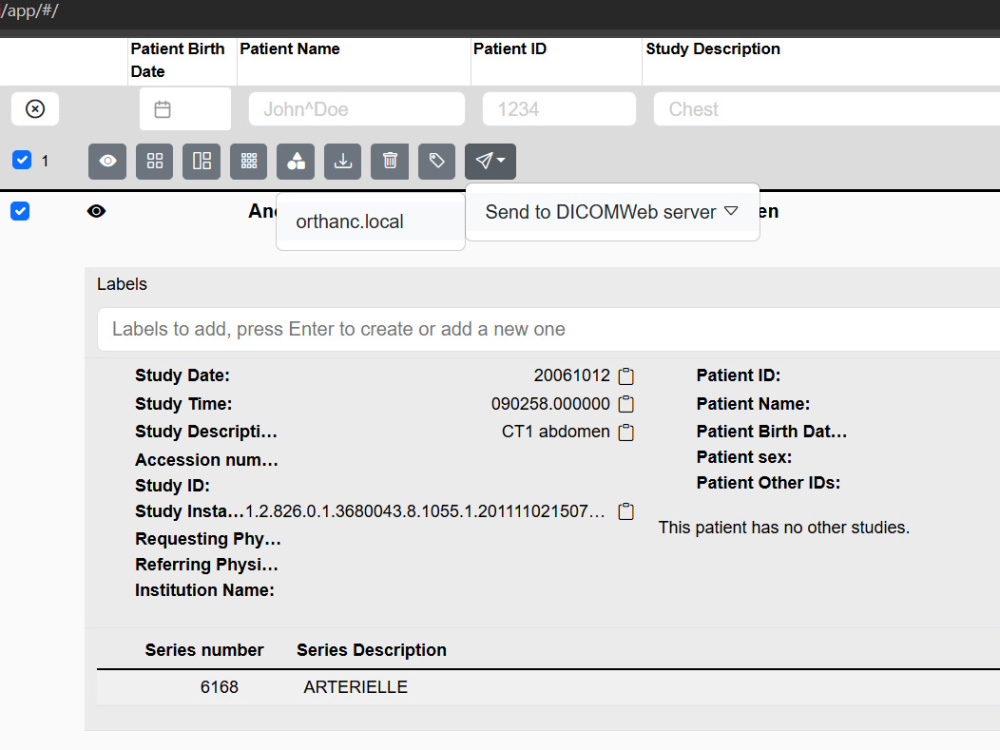Click the four-squares grid toolbar button
This screenshot has width=1000, height=750.
click(x=154, y=161)
